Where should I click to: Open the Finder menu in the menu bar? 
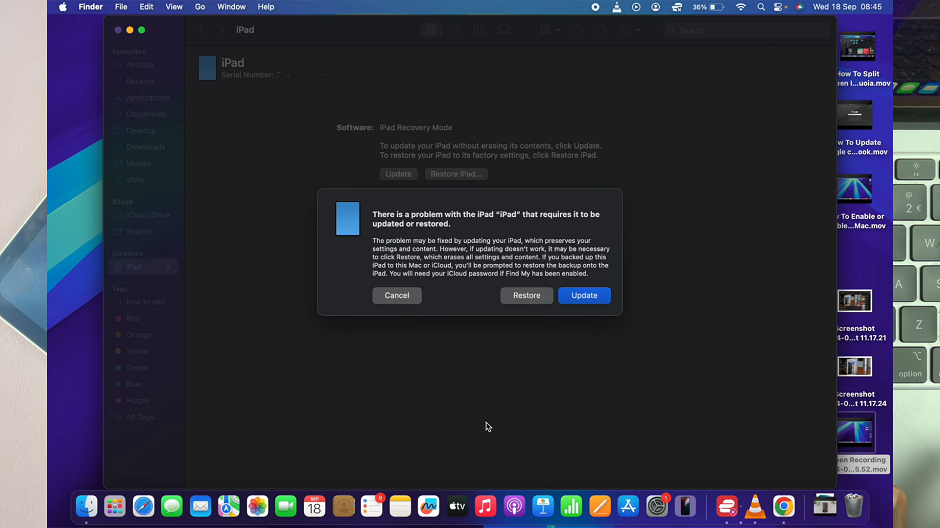coord(91,7)
